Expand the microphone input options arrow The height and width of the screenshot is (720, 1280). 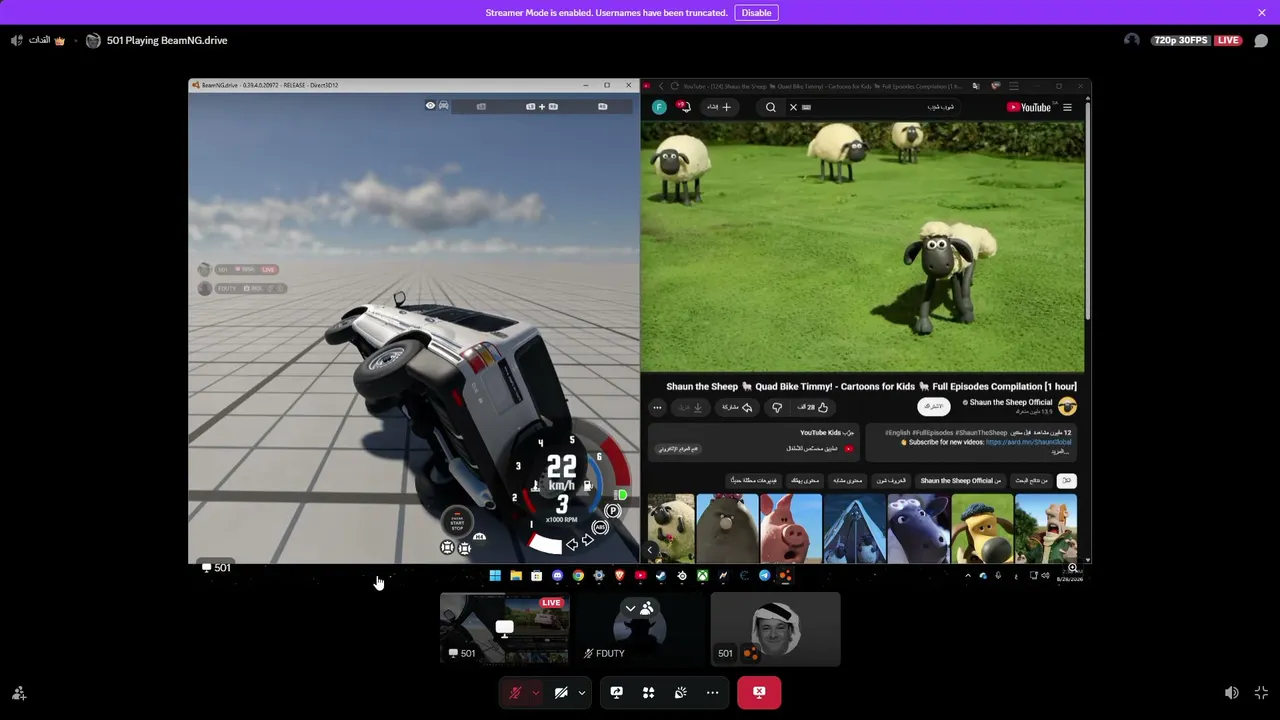click(x=535, y=693)
